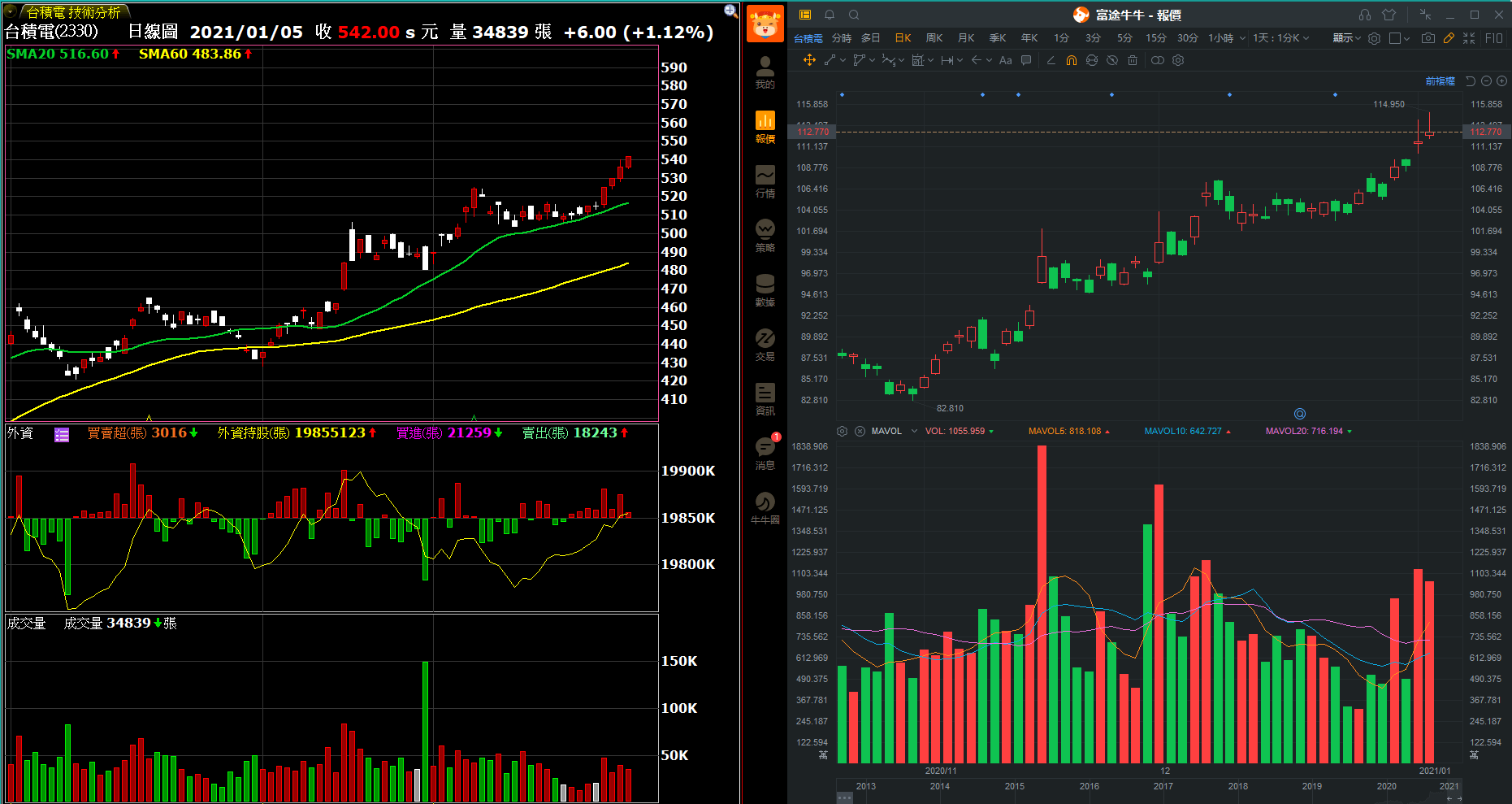Open the 我的 profile sidebar item
This screenshot has width=1512, height=804.
765,72
